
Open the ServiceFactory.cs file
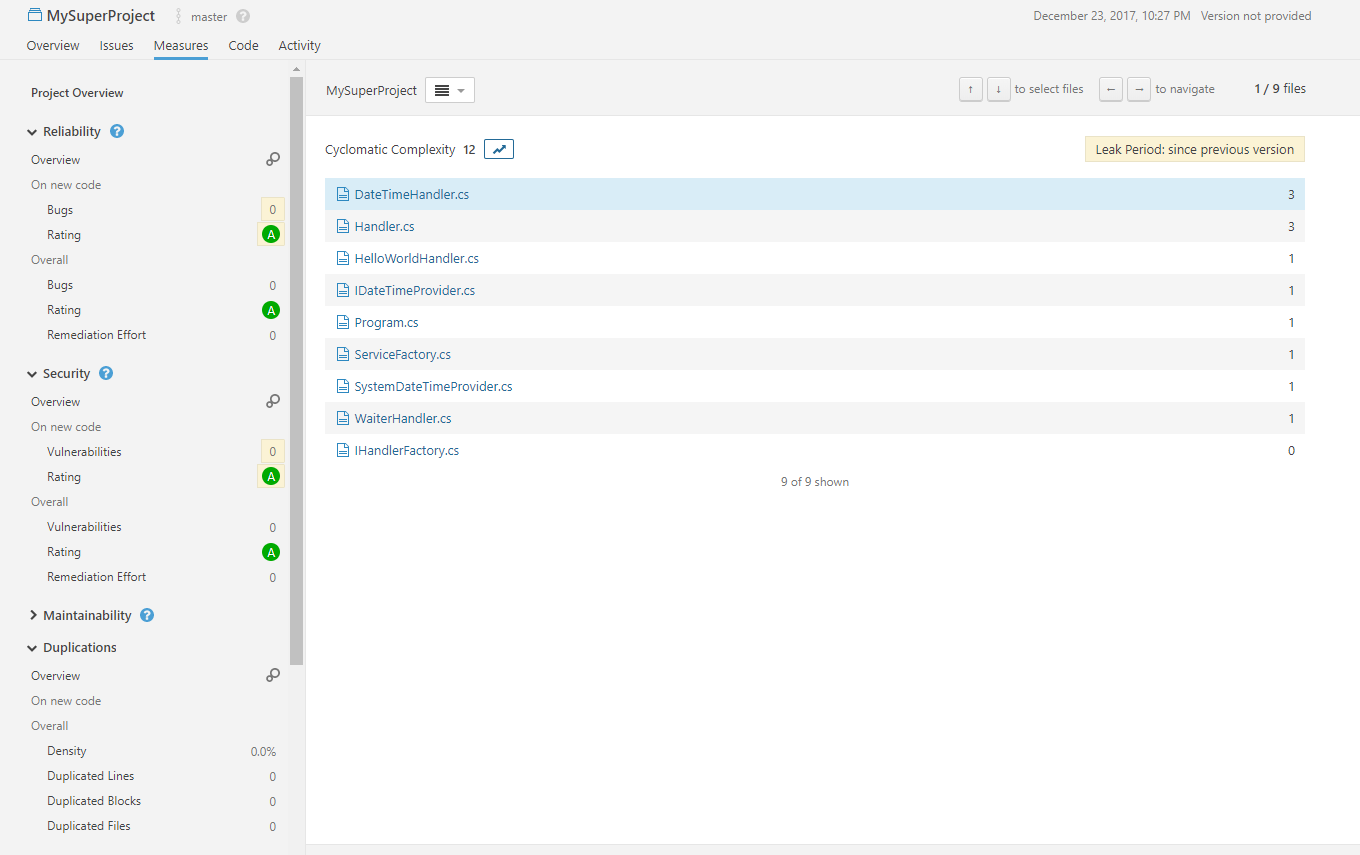coord(402,354)
